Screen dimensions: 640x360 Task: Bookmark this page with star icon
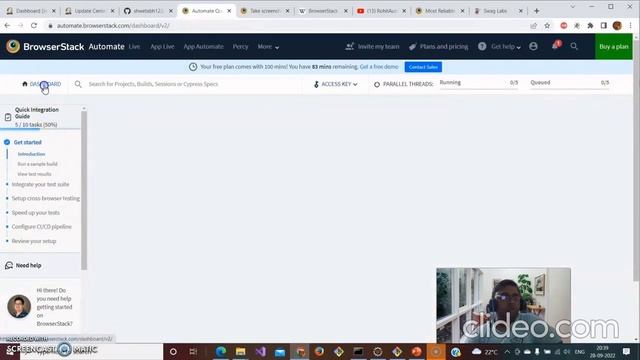tap(547, 26)
